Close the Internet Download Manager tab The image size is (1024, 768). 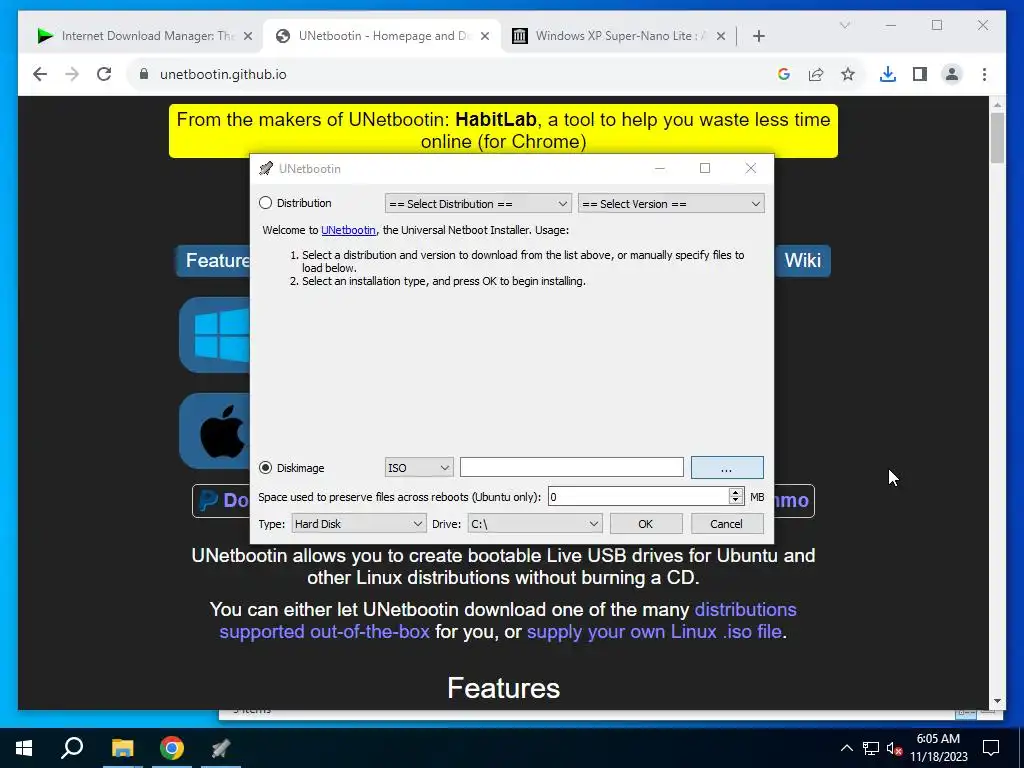(x=248, y=36)
